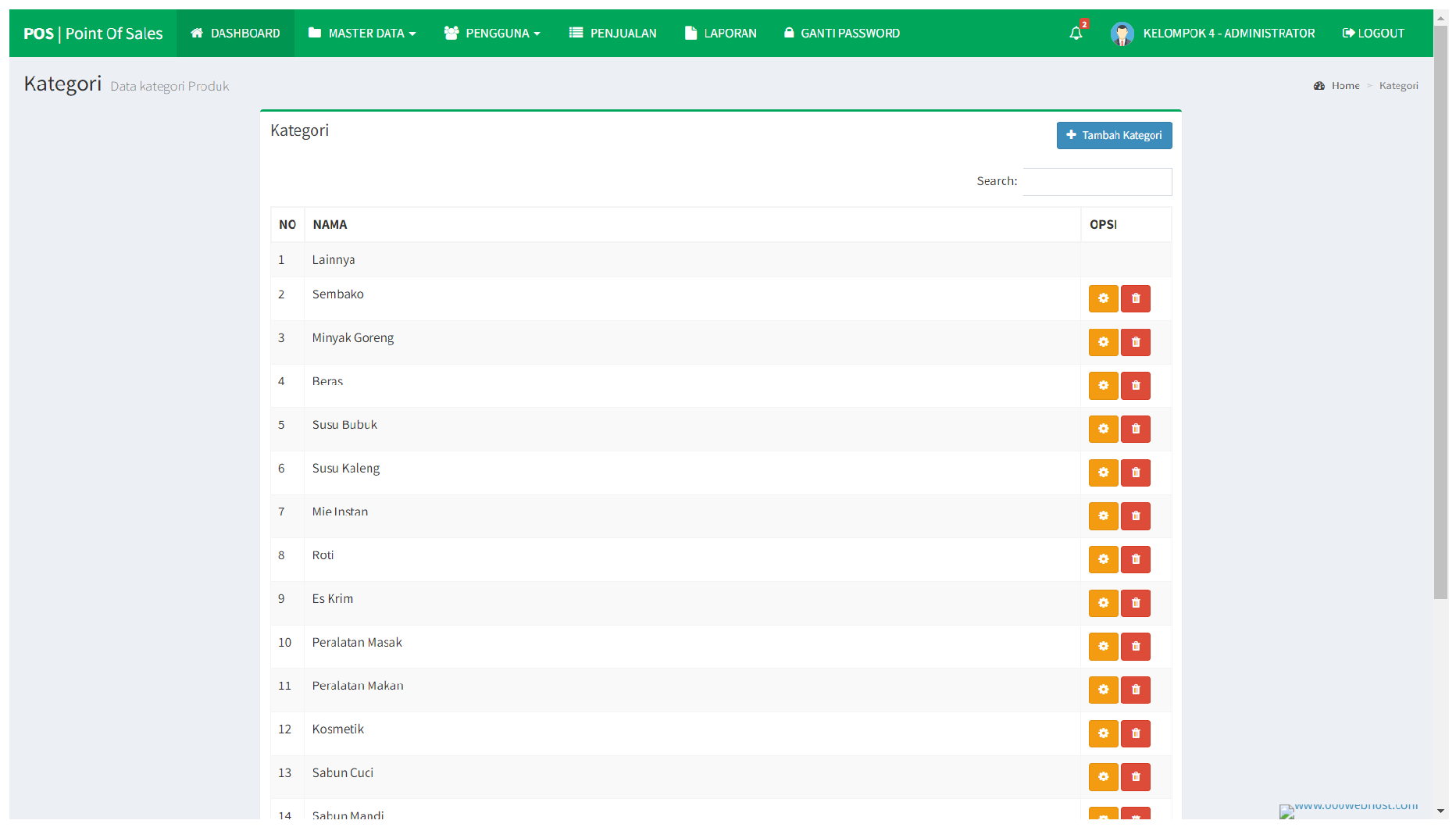Open the LAPORAN section
This screenshot has height=831, width=1456.
720,33
